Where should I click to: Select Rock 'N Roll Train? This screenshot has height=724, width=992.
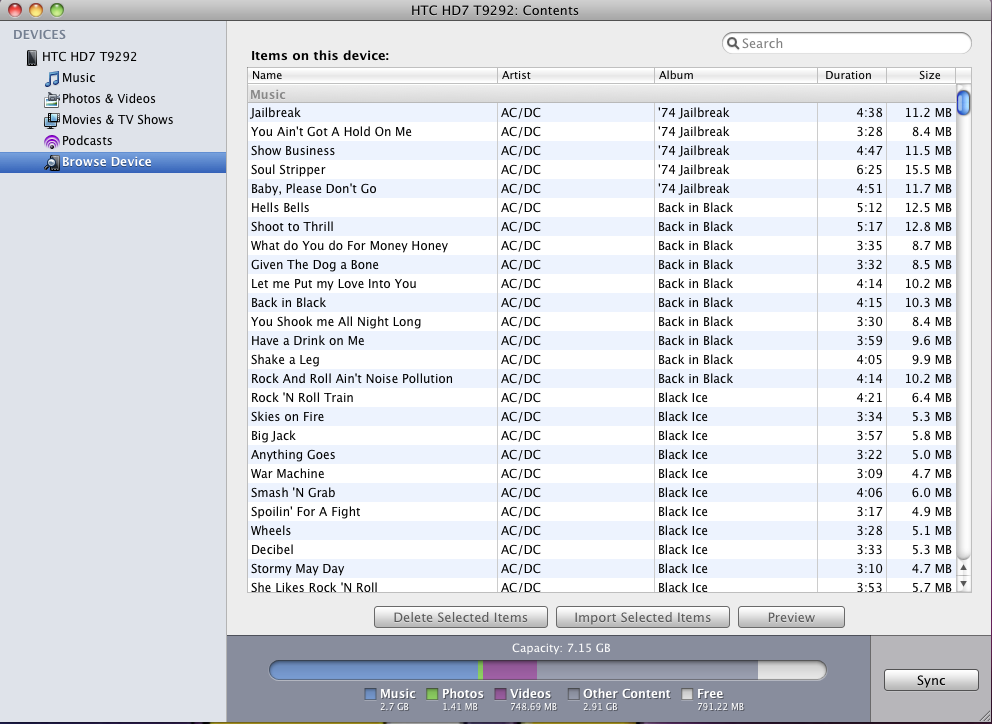602,397
